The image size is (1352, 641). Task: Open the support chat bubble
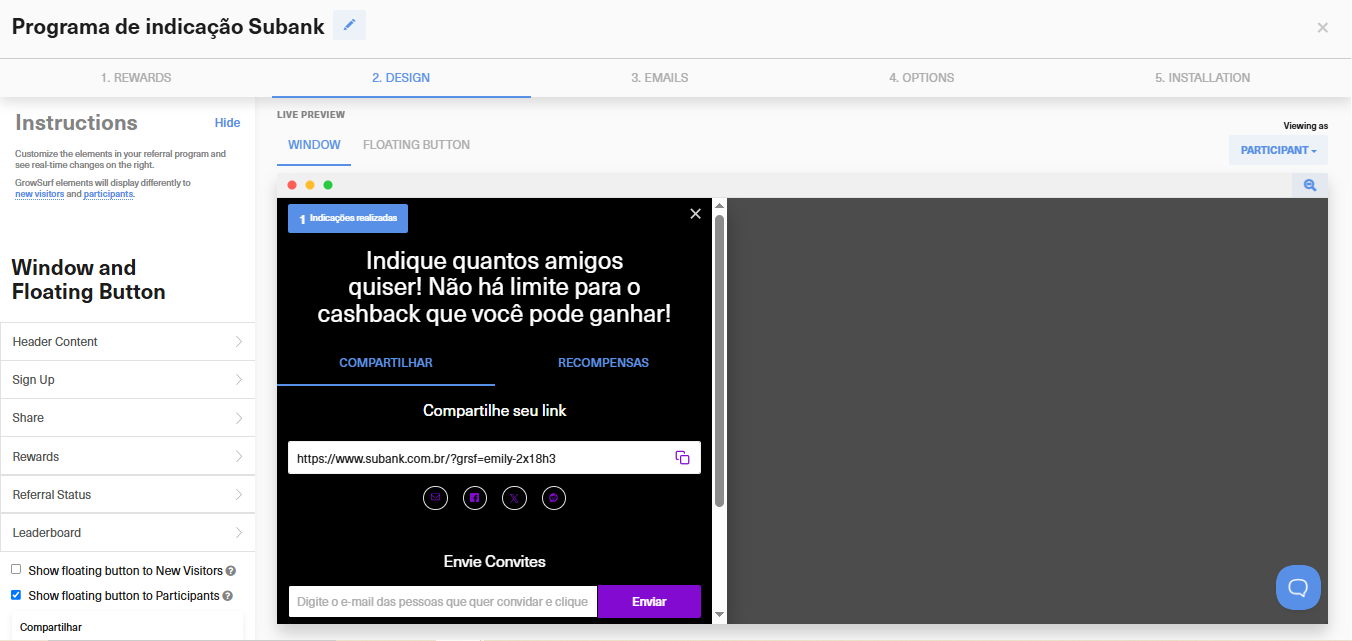[1298, 587]
